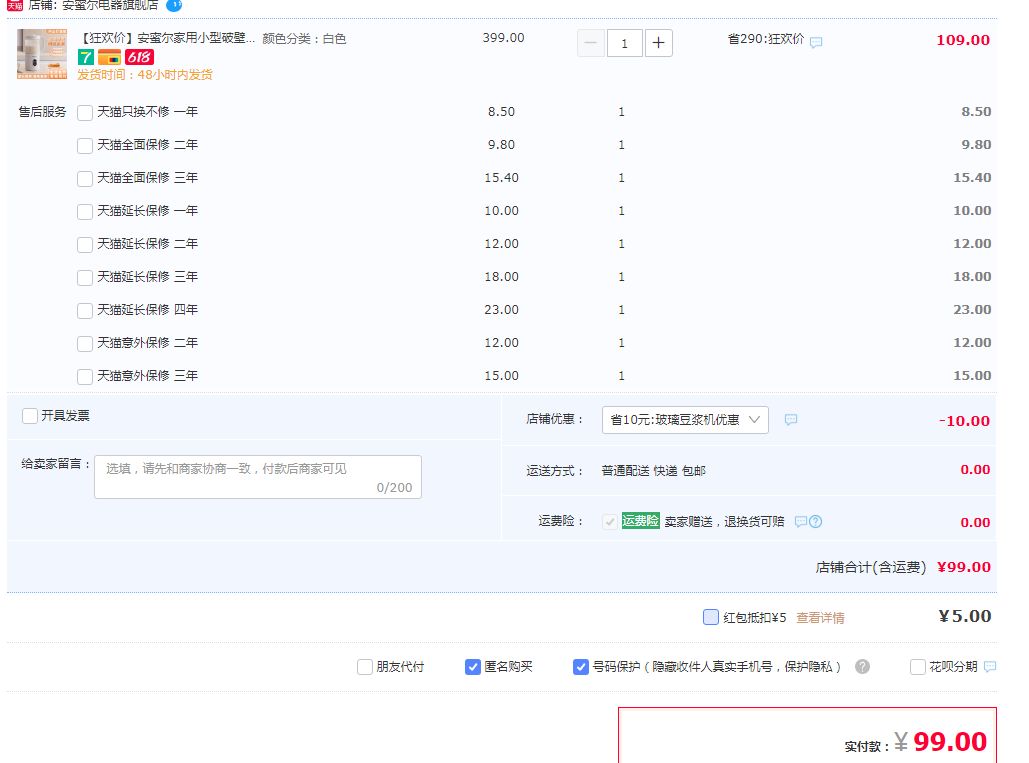The image size is (1029, 763).
Task: Click the green 7-day return badge icon
Action: [86, 57]
